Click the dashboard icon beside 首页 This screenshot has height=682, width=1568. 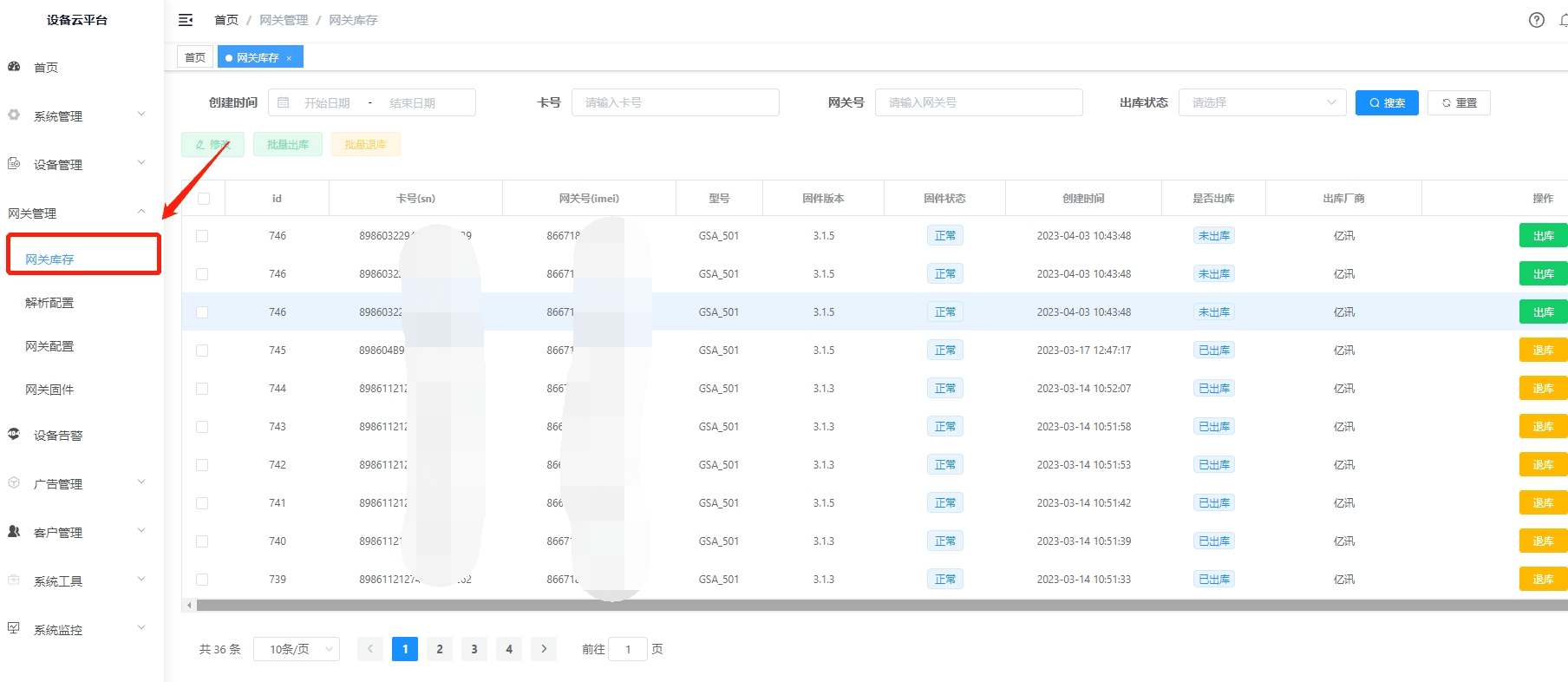[x=14, y=67]
